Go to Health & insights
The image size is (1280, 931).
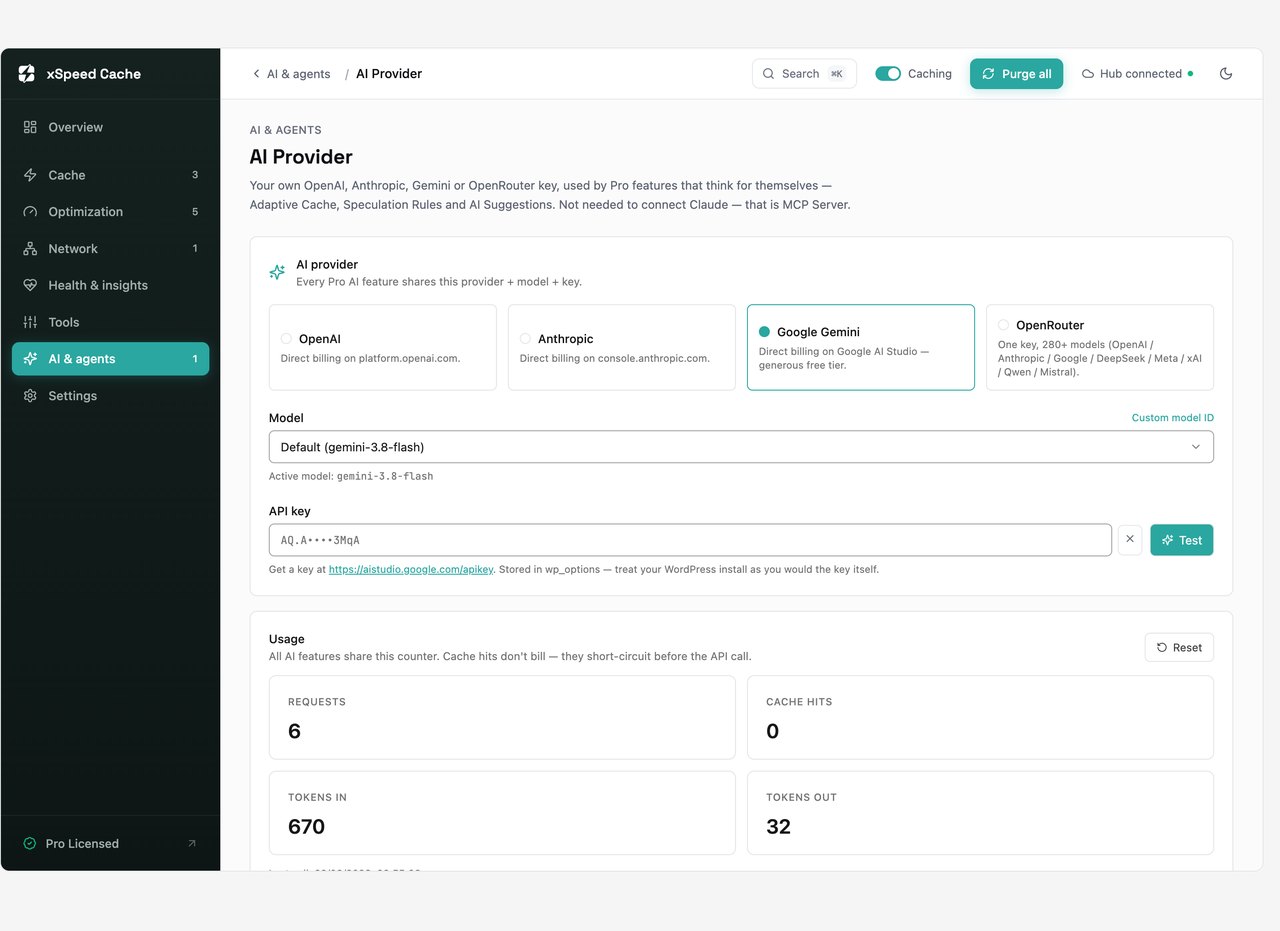tap(110, 285)
